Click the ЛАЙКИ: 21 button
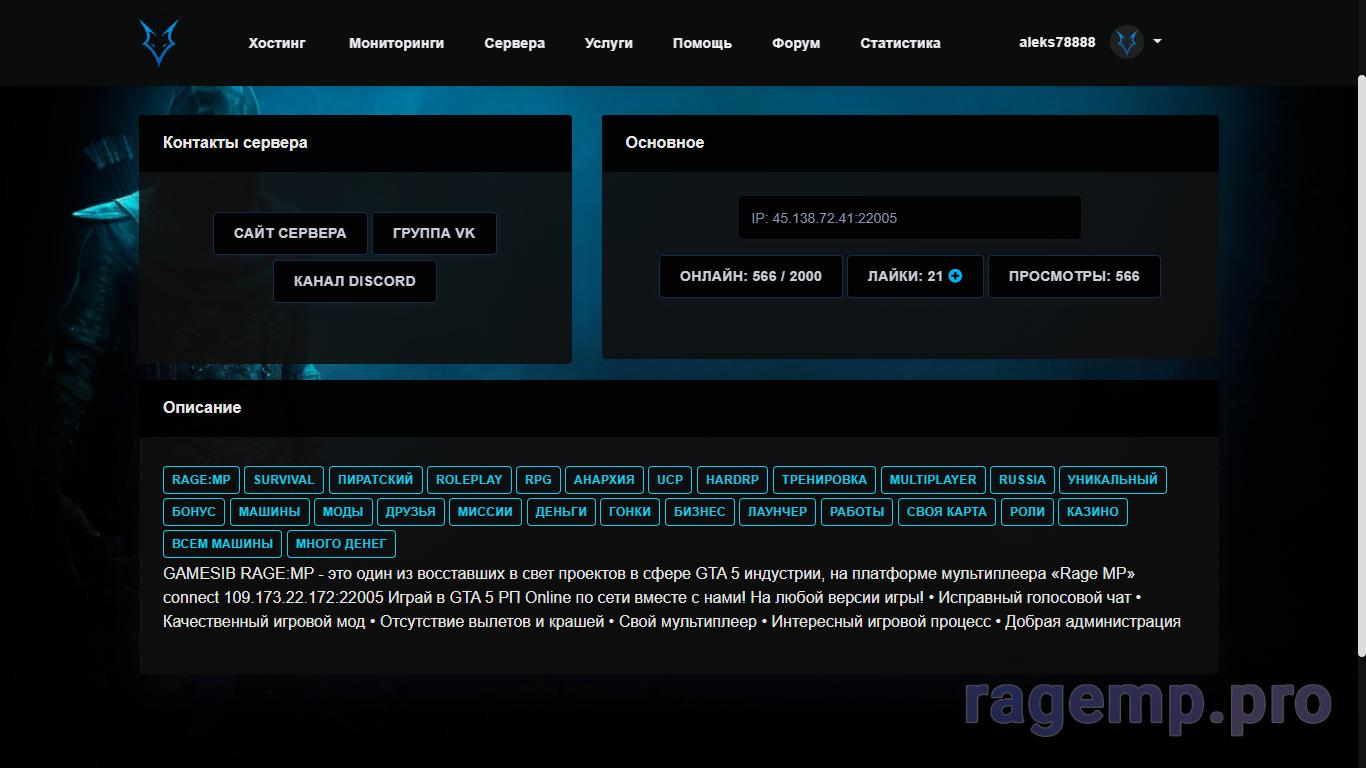This screenshot has width=1366, height=768. click(915, 276)
